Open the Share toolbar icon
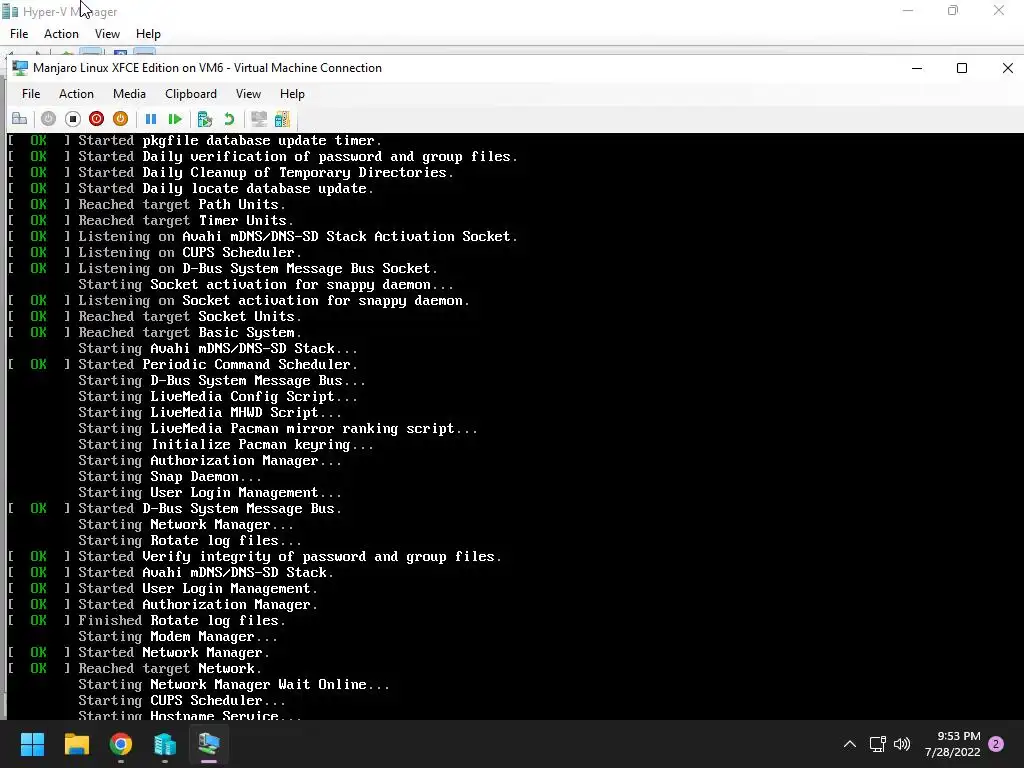Viewport: 1024px width, 768px height. 282,119
